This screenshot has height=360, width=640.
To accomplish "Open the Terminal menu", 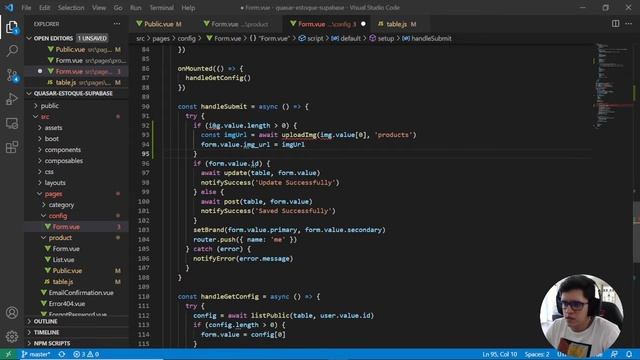I will (x=161, y=8).
